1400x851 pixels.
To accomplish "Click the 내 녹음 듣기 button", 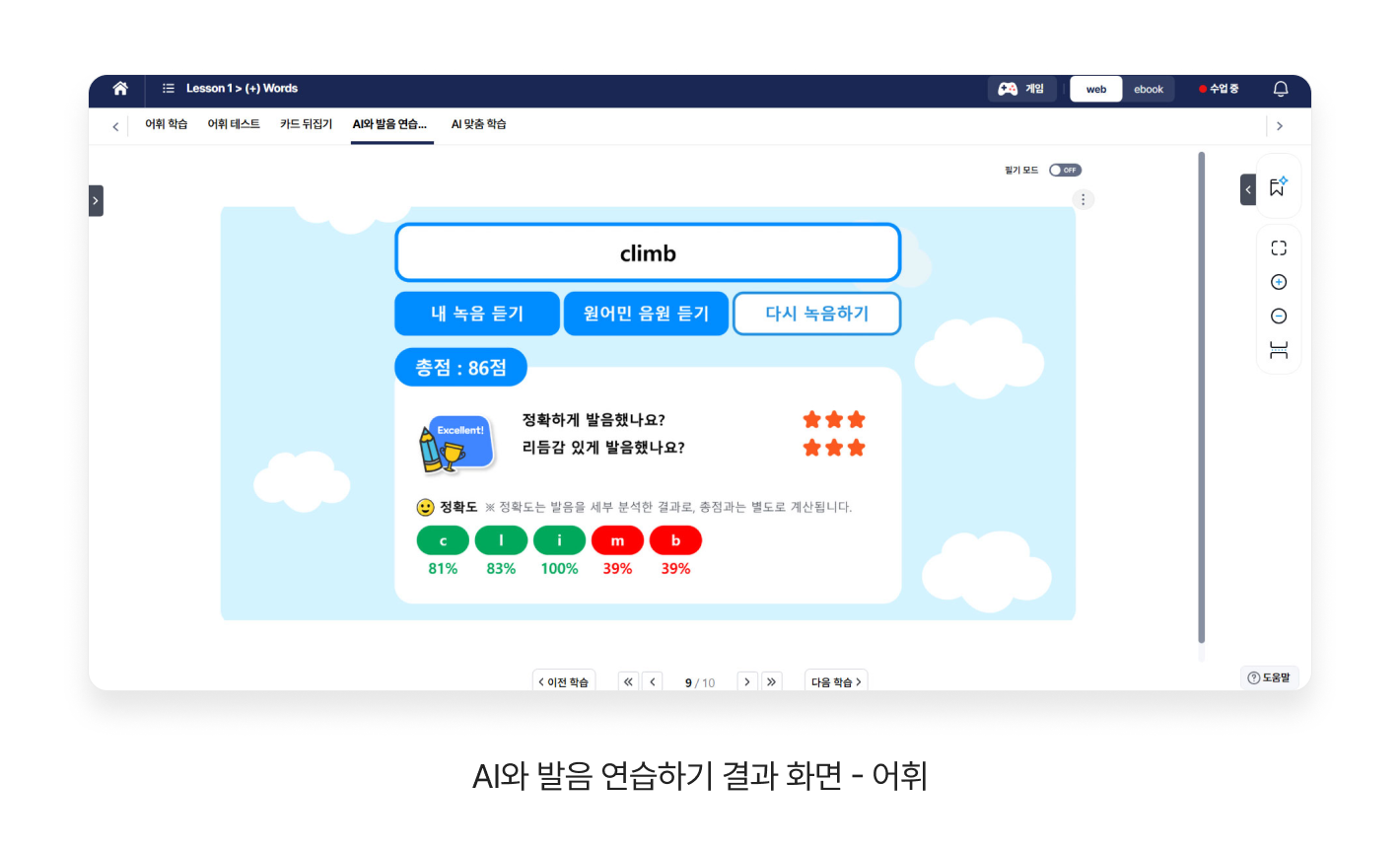I will (477, 314).
